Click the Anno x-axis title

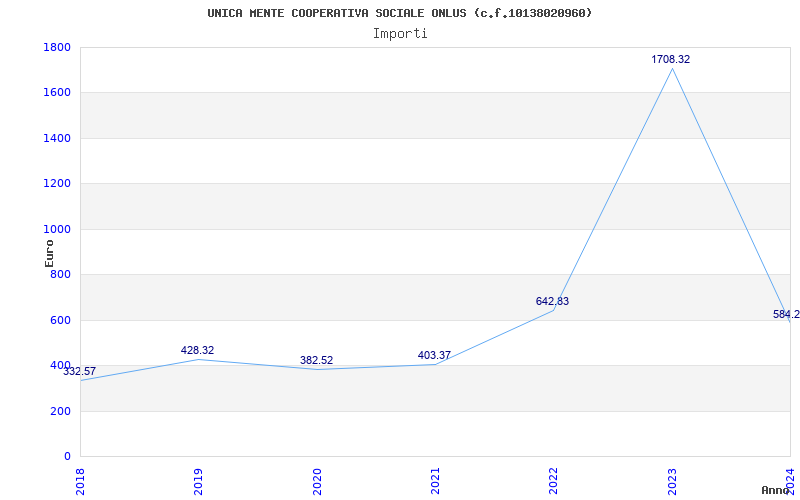(x=776, y=490)
